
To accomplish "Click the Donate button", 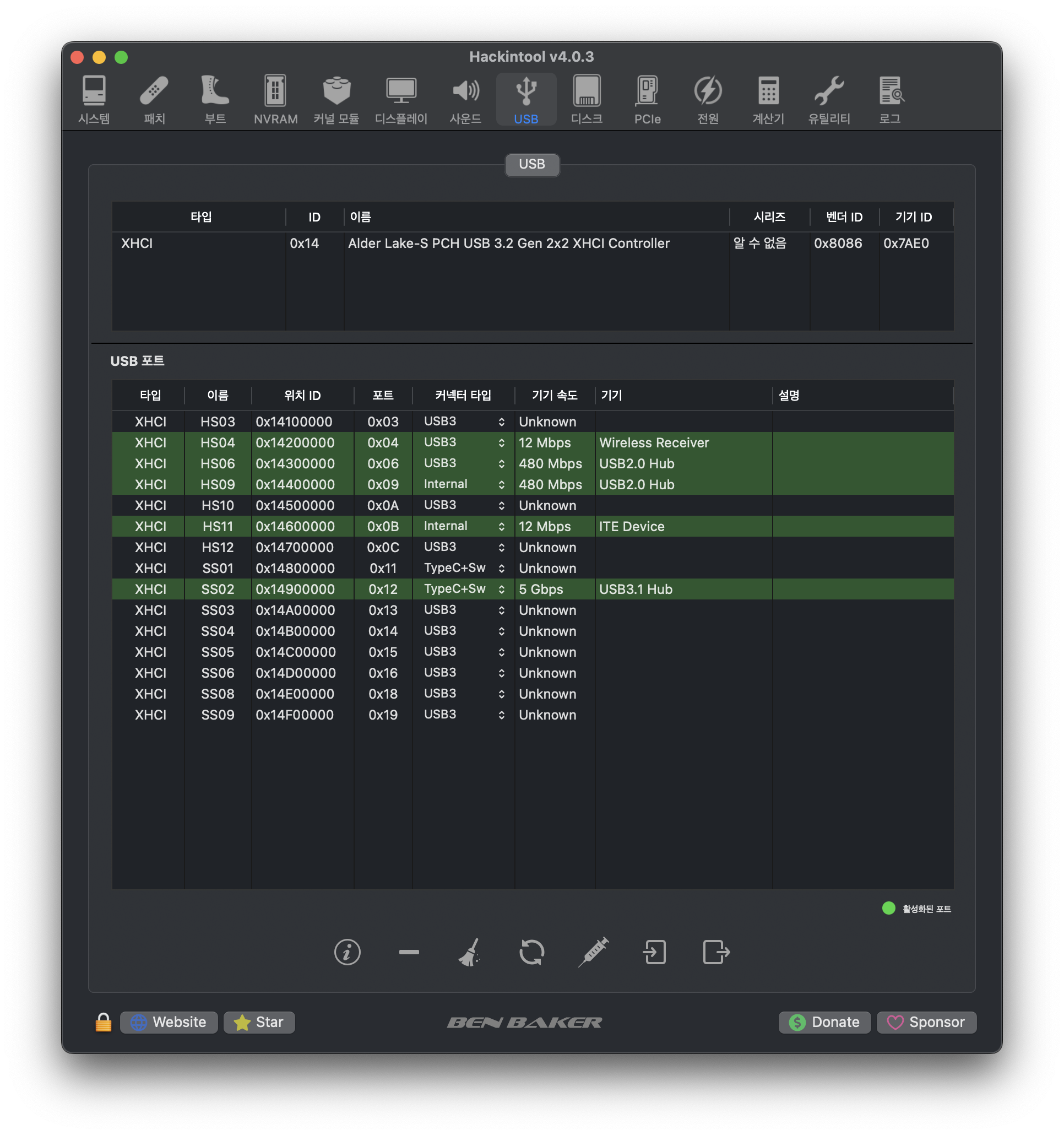I will point(824,1021).
